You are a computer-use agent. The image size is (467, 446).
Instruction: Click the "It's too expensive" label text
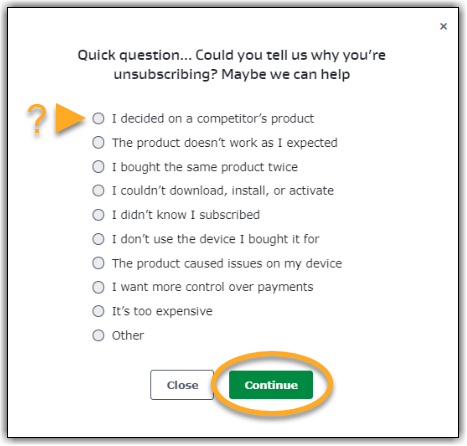click(x=162, y=311)
